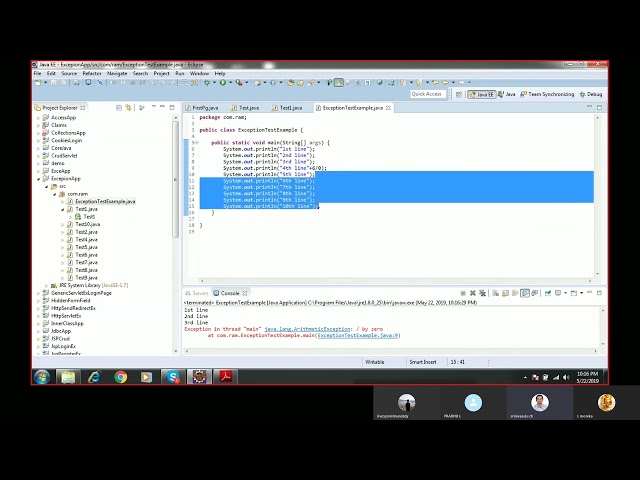
Task: Run the program with green Run icon
Action: 223,83
